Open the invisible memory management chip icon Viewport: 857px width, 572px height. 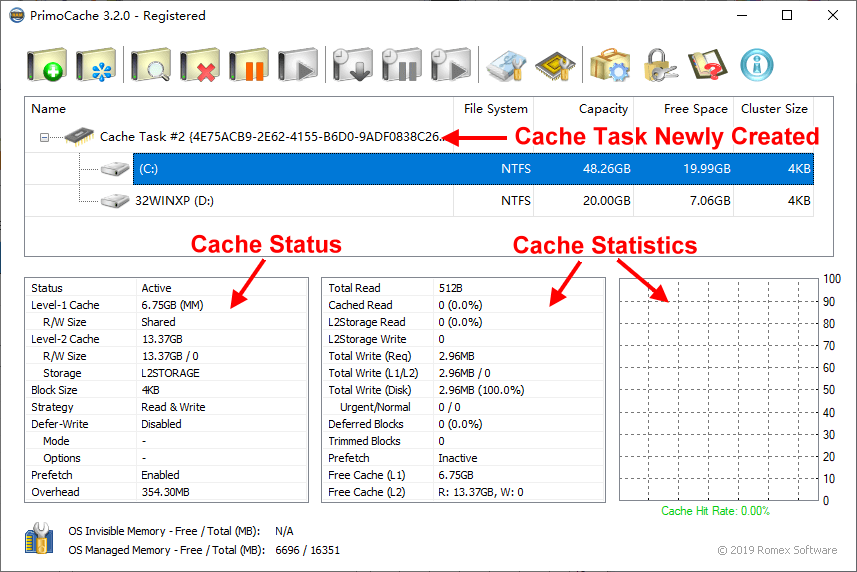555,66
